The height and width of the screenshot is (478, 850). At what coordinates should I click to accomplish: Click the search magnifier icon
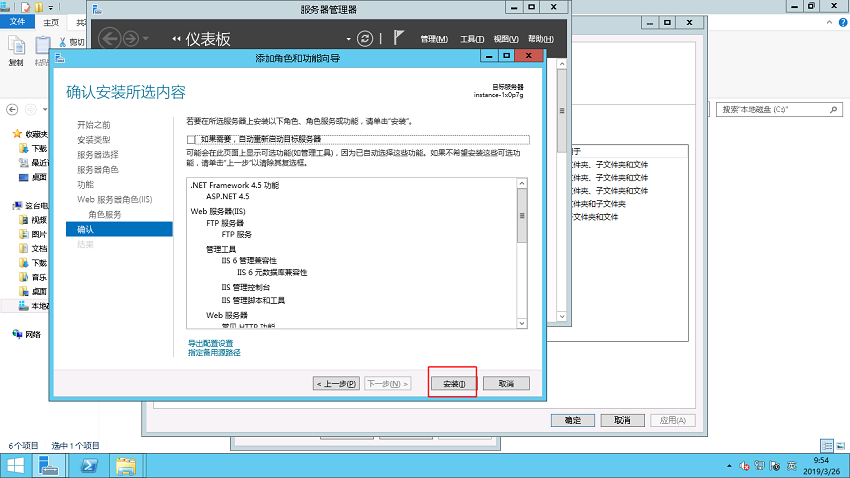pos(833,109)
